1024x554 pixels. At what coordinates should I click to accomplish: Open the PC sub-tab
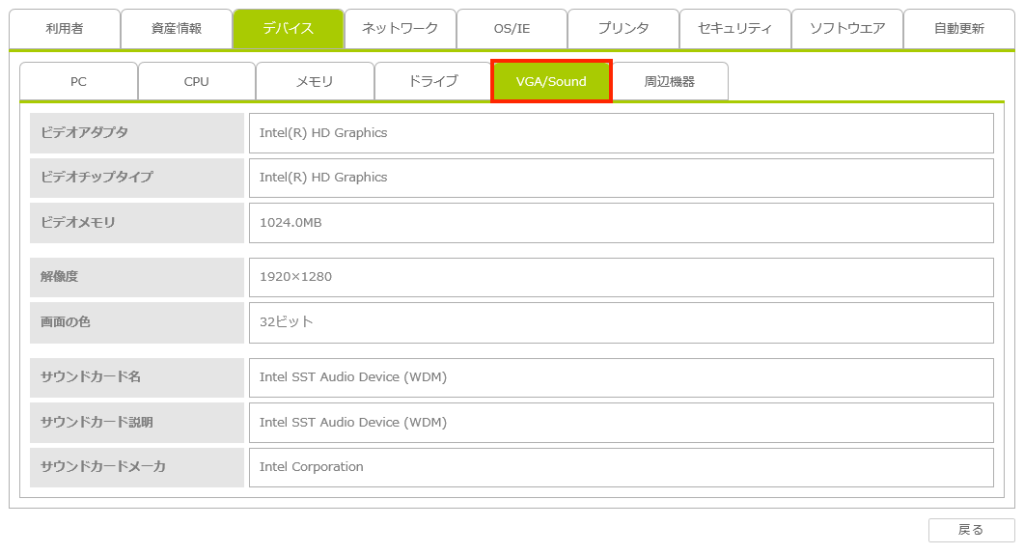pos(79,82)
